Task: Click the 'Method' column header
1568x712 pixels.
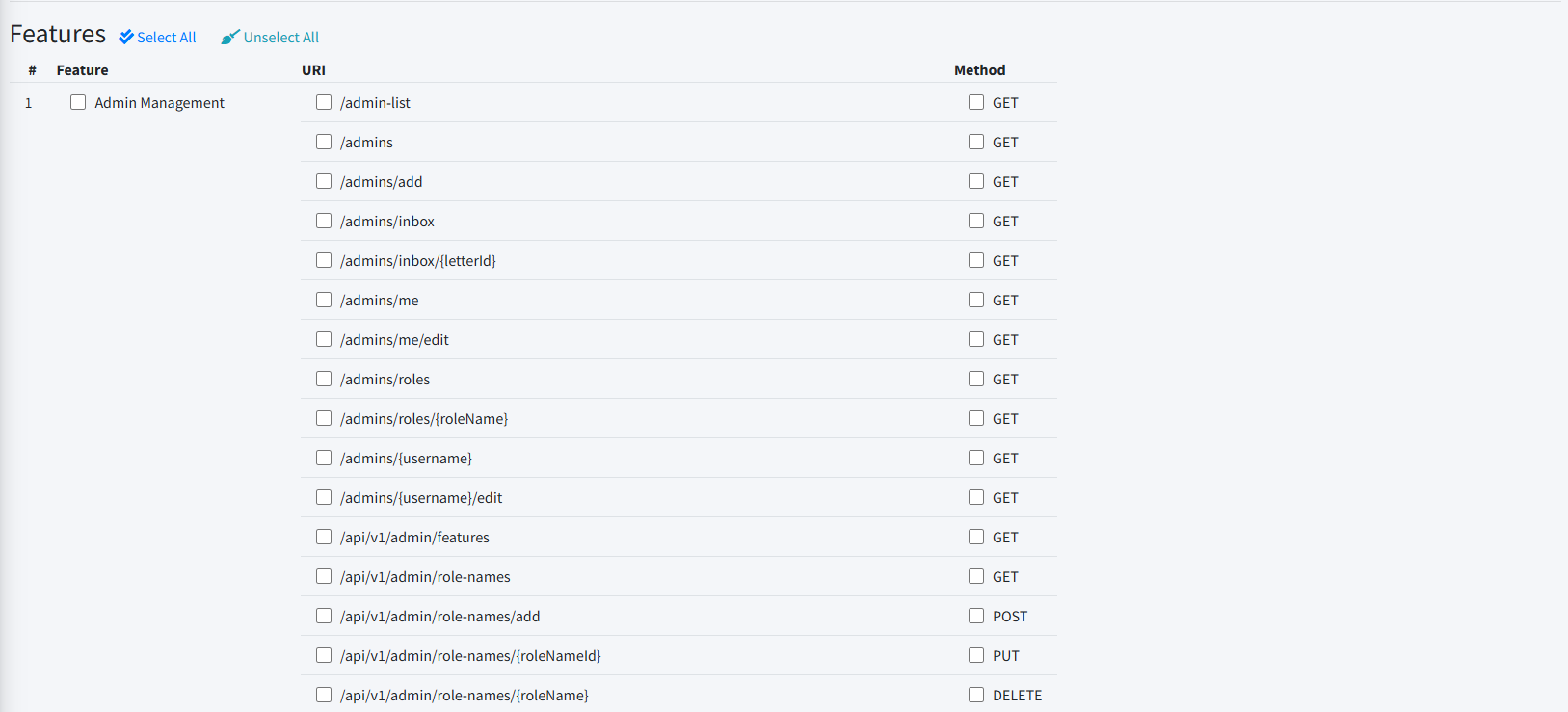Action: click(x=980, y=70)
